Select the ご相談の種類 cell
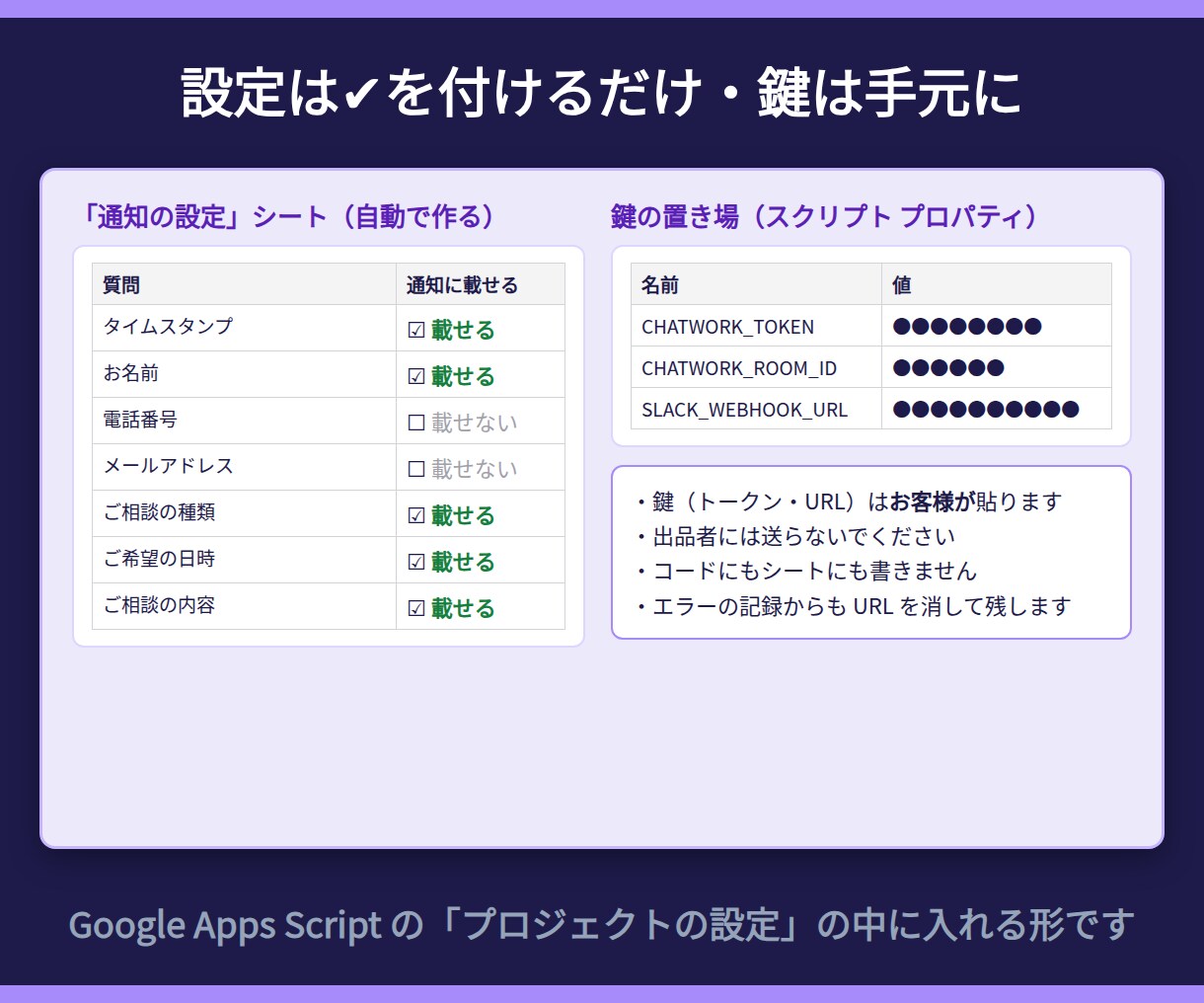 click(x=244, y=513)
